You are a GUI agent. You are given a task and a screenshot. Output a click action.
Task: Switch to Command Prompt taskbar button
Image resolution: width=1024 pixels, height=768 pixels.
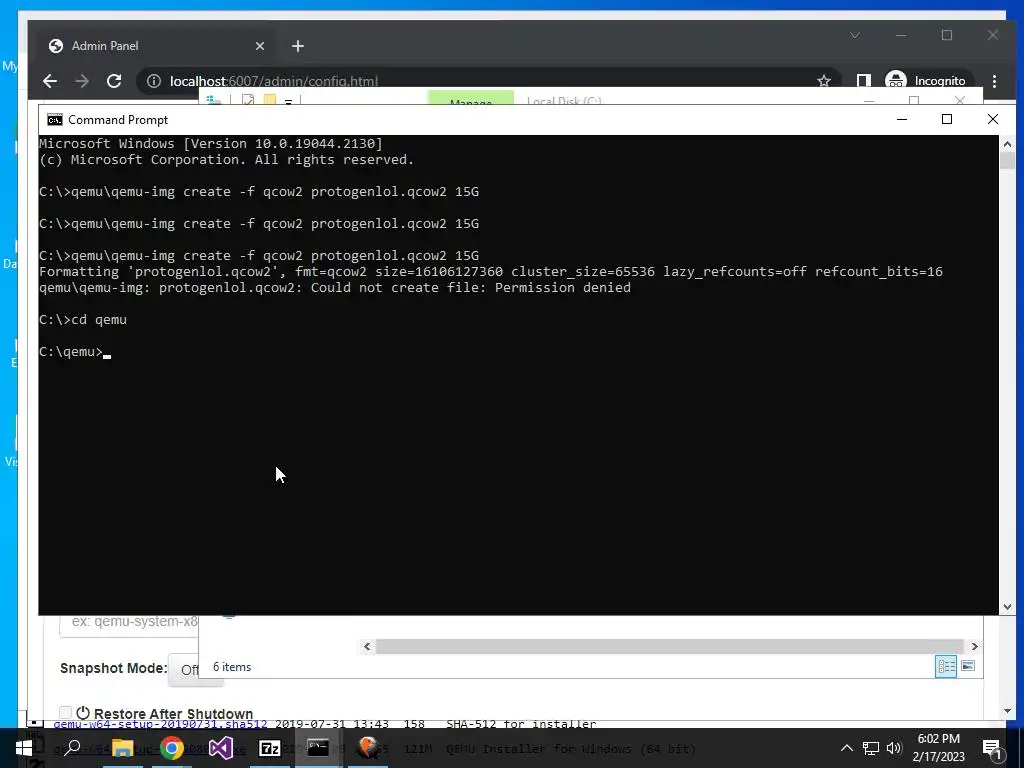318,748
